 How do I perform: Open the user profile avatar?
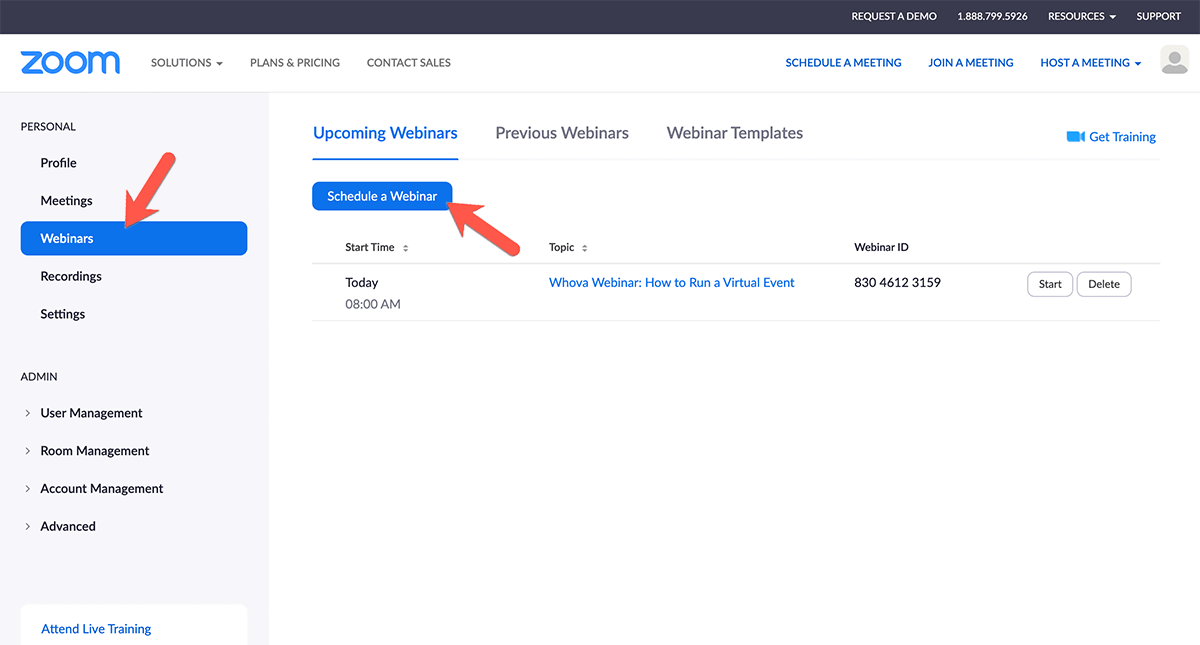pos(1174,60)
